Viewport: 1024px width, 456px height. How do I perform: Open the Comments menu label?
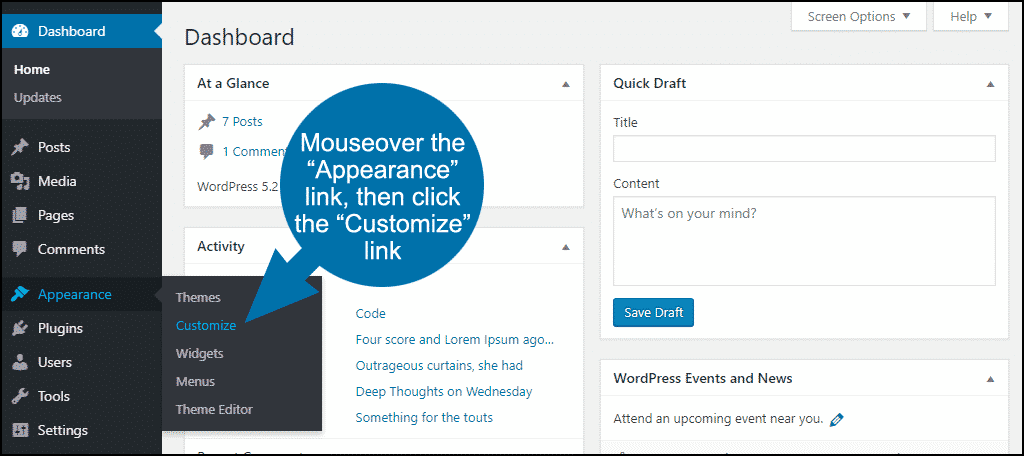(x=71, y=249)
